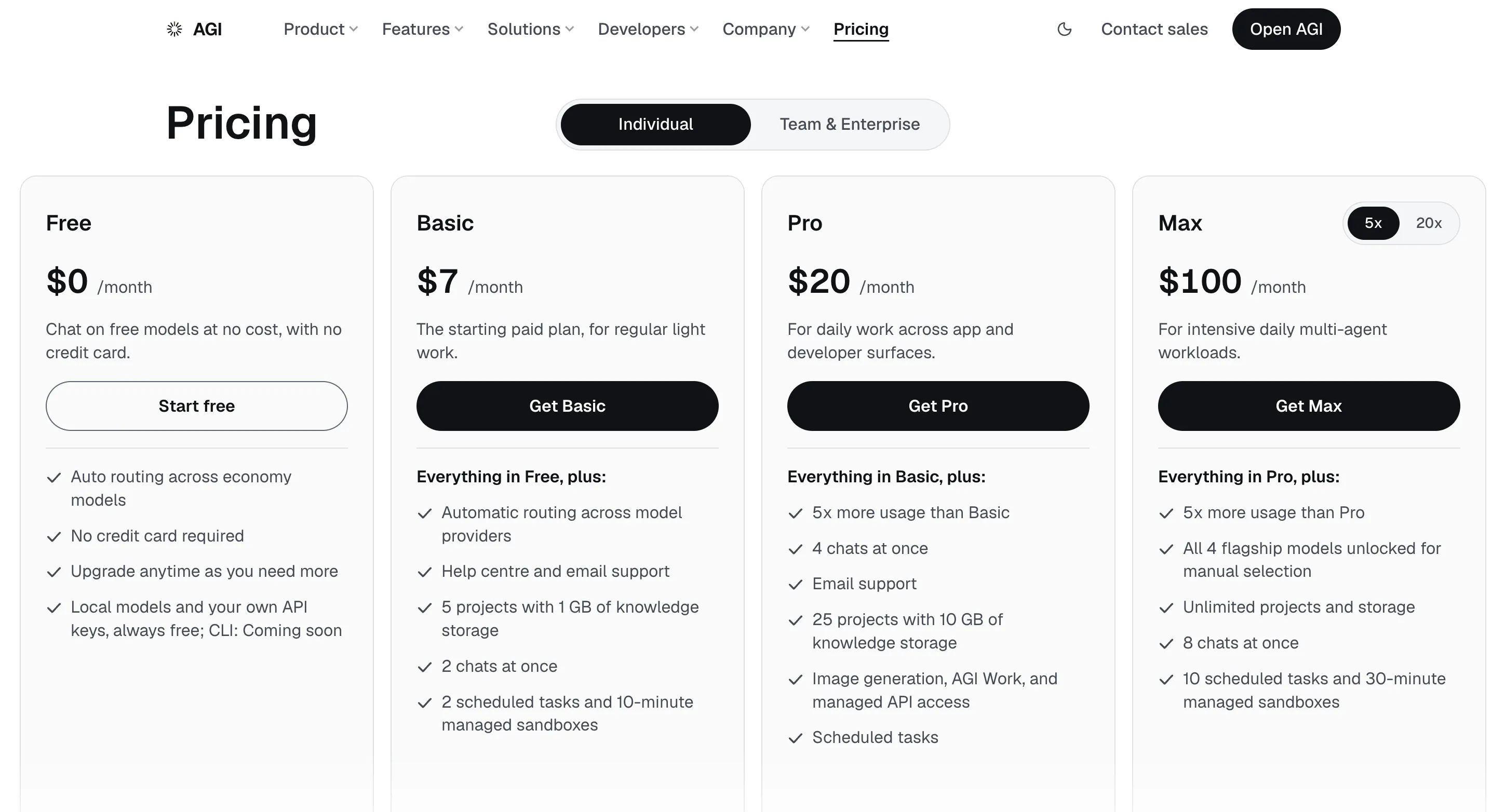Switch to Team & Enterprise pricing
Screen dimensions: 1505x812
(x=850, y=125)
